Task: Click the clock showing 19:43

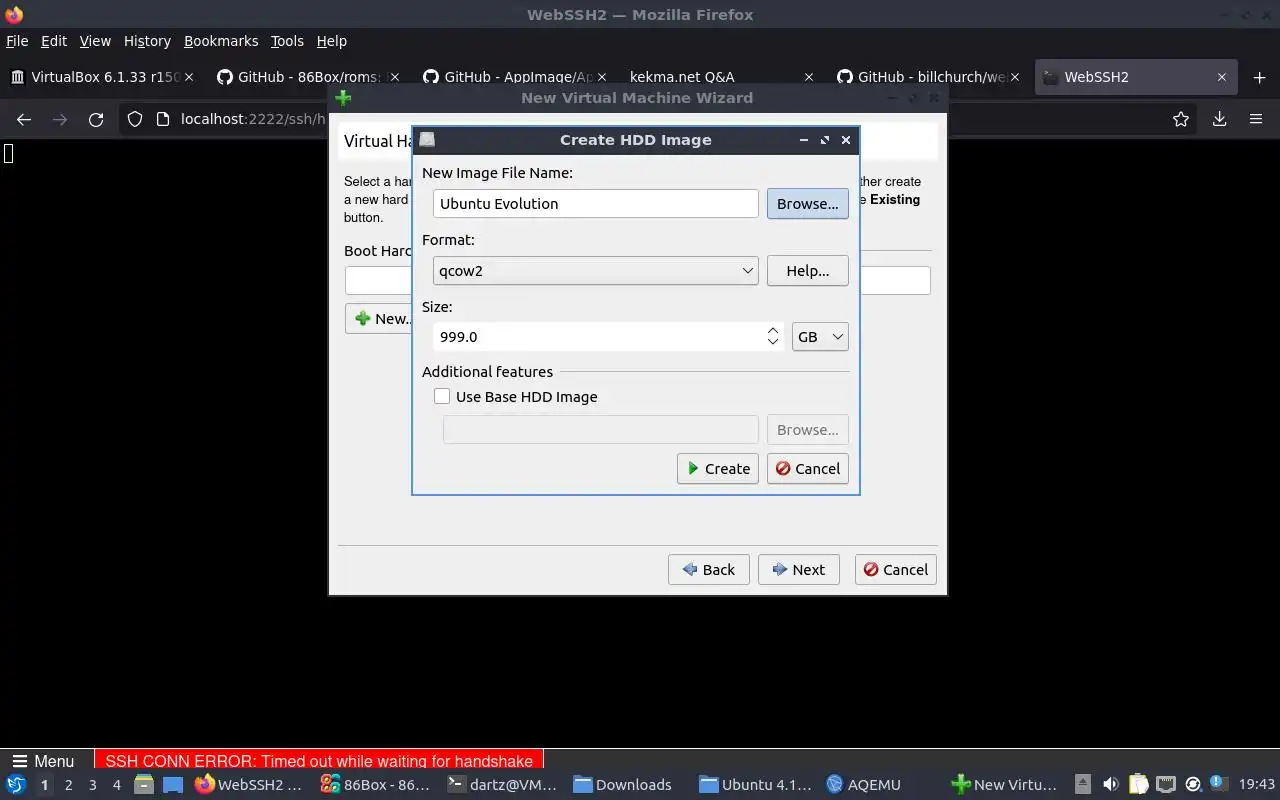Action: [x=1256, y=785]
